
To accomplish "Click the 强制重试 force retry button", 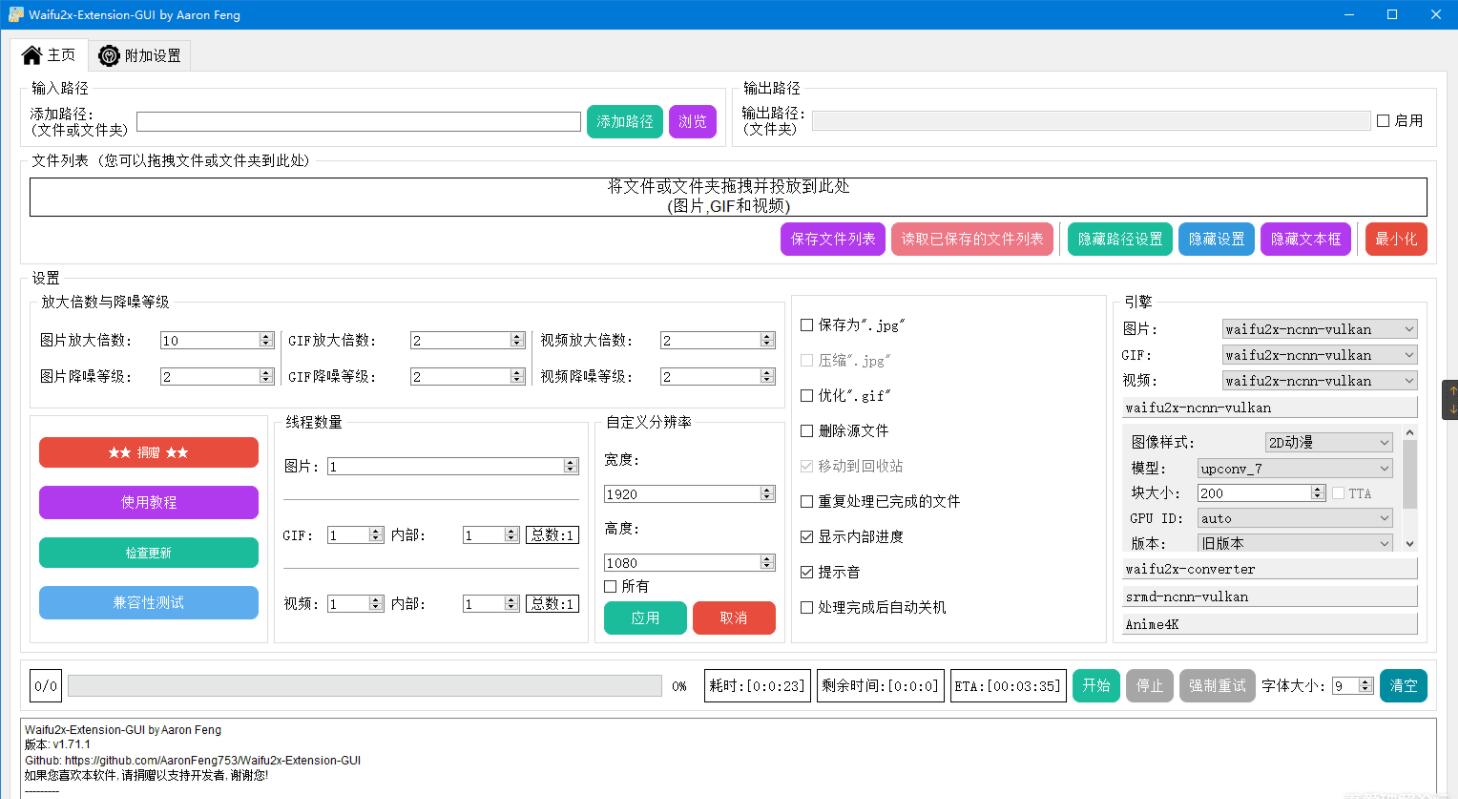I will click(x=1216, y=686).
